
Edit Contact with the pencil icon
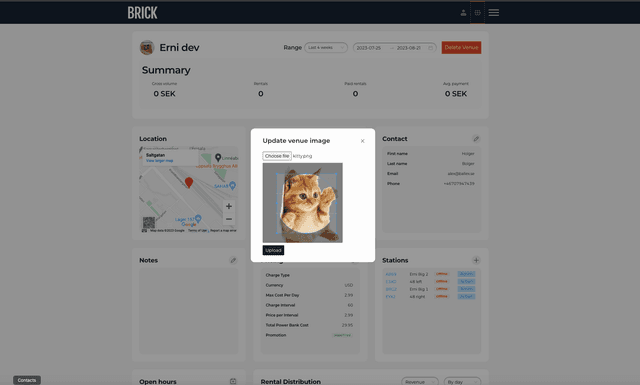tap(476, 139)
